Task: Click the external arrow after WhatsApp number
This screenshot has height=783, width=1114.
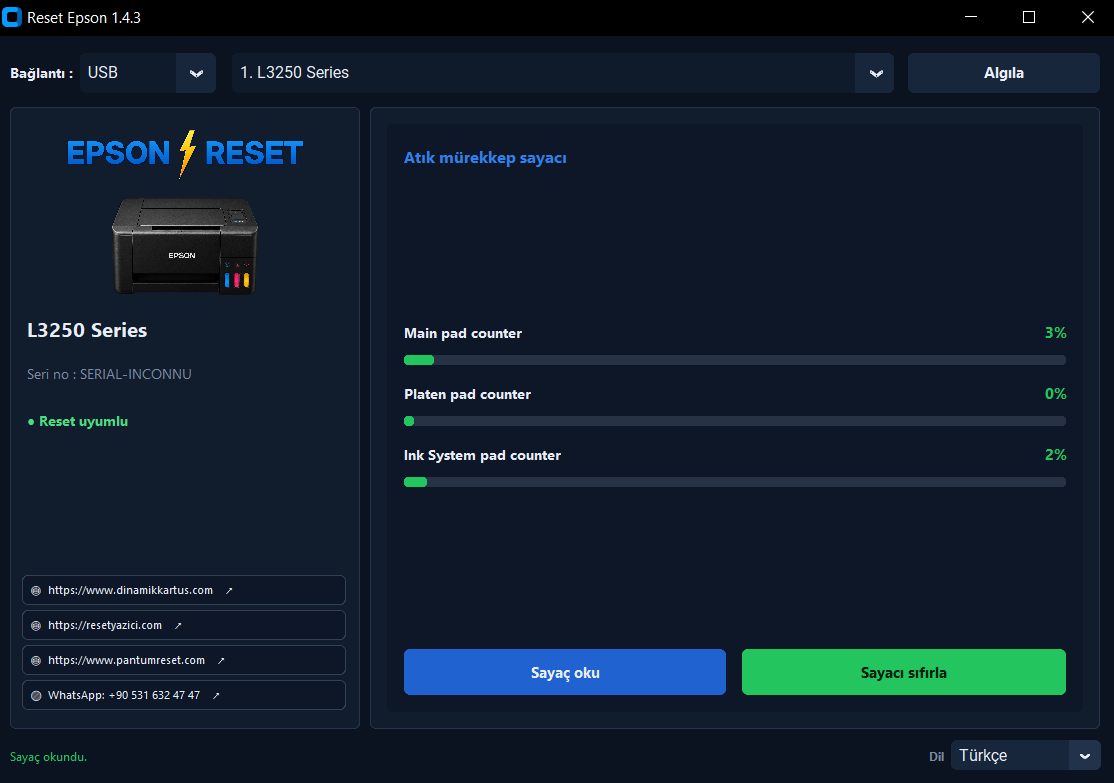Action: pos(216,695)
